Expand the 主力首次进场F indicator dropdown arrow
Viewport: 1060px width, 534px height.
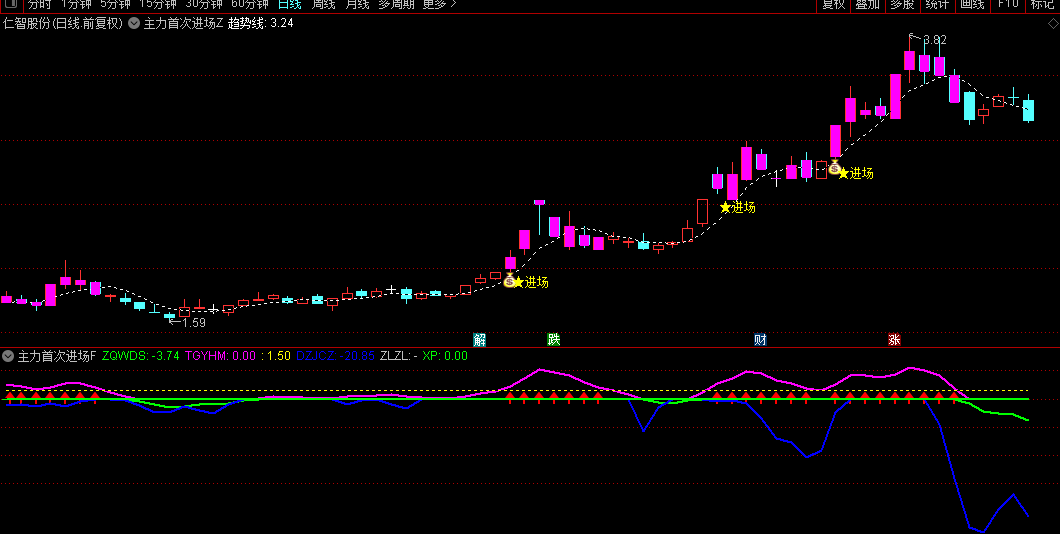click(8, 356)
